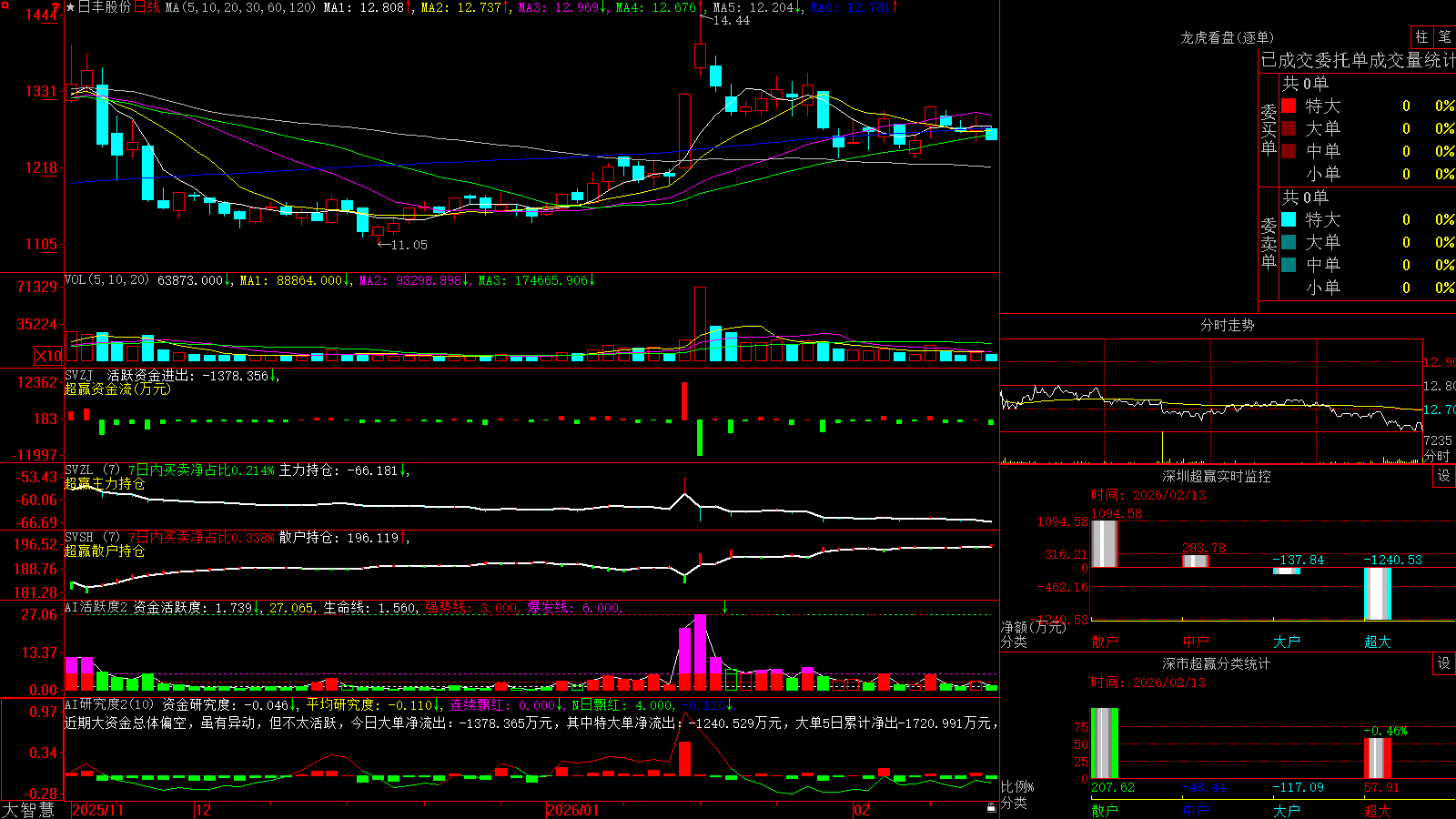The height and width of the screenshot is (819, 1456).
Task: Click the X10 volume scale marker
Action: tap(48, 356)
